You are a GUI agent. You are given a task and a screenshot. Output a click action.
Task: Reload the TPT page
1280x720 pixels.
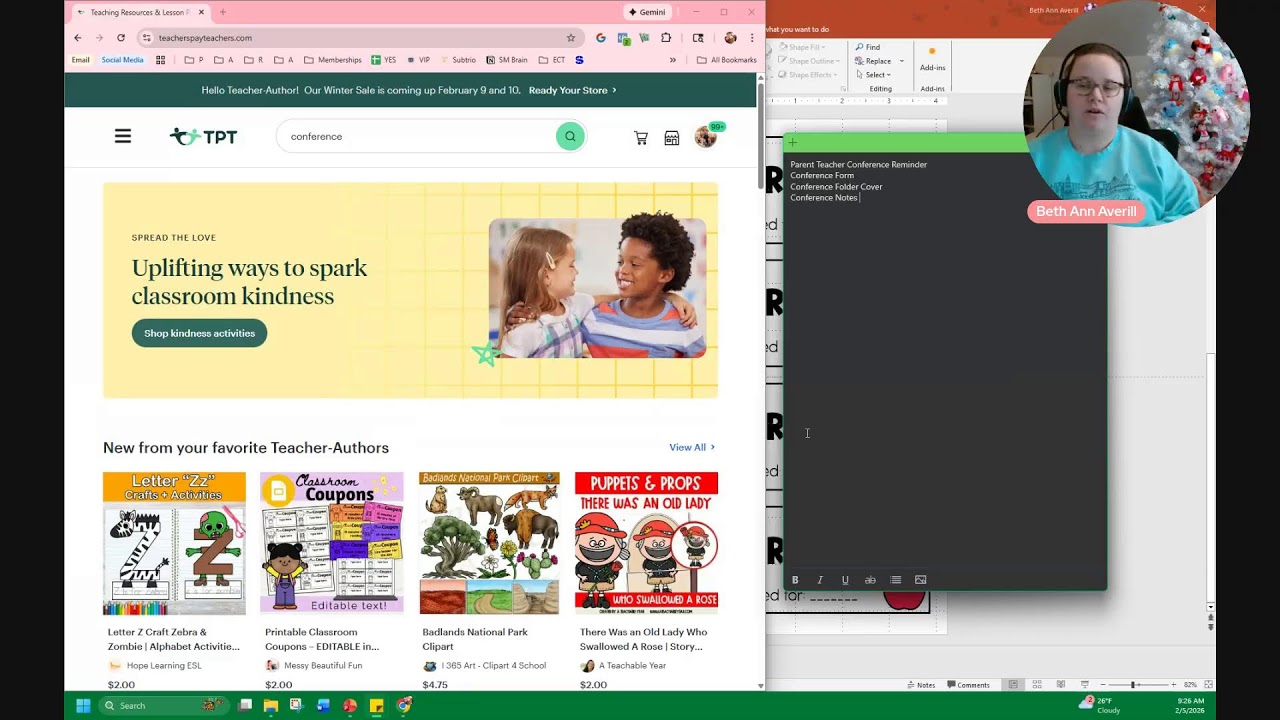coord(121,38)
